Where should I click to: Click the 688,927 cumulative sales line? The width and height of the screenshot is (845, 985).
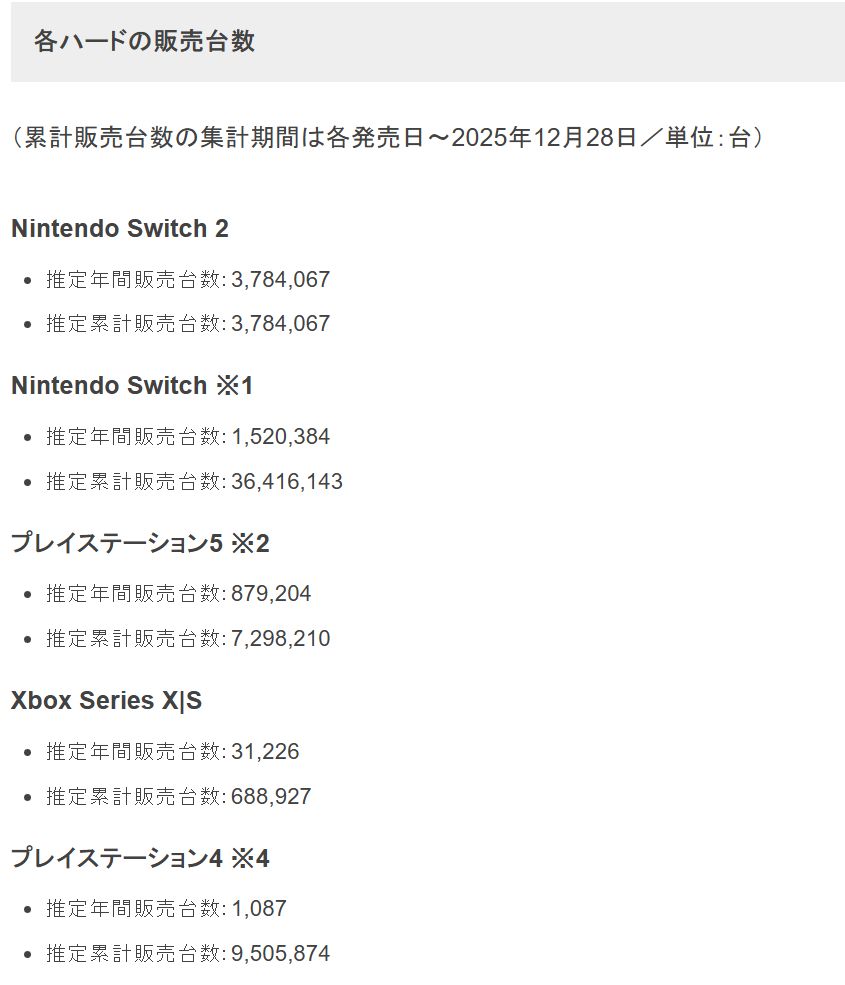[179, 797]
